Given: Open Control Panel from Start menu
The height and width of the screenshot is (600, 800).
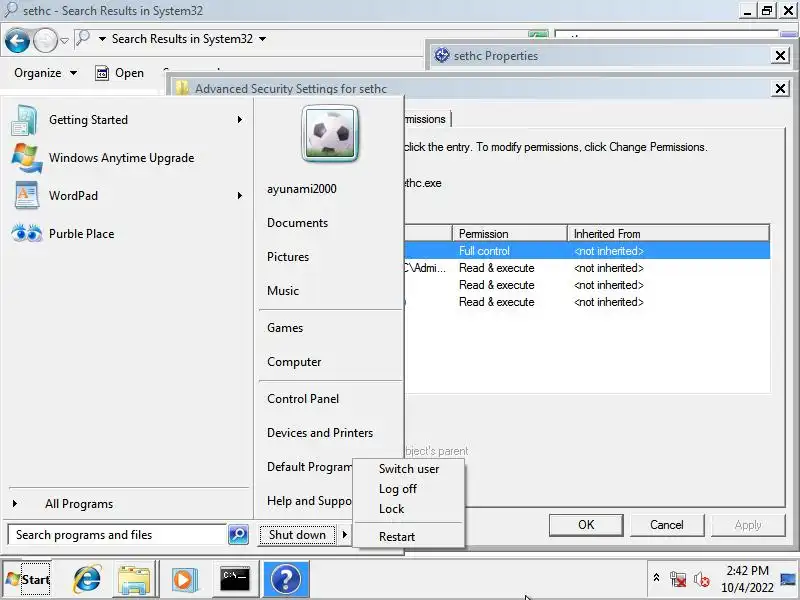Looking at the screenshot, I should pos(303,399).
